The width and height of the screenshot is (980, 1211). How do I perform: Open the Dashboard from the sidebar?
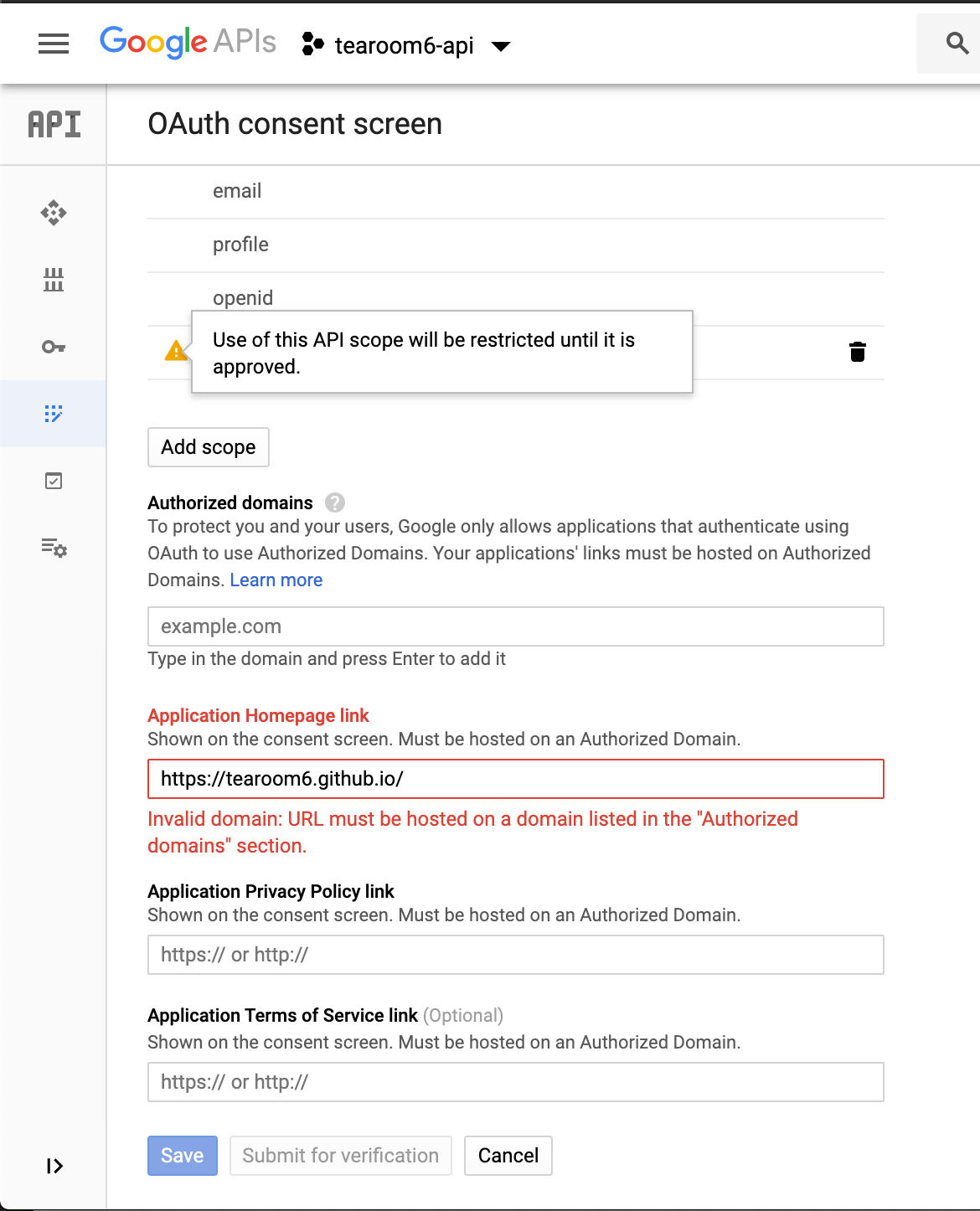pos(53,213)
